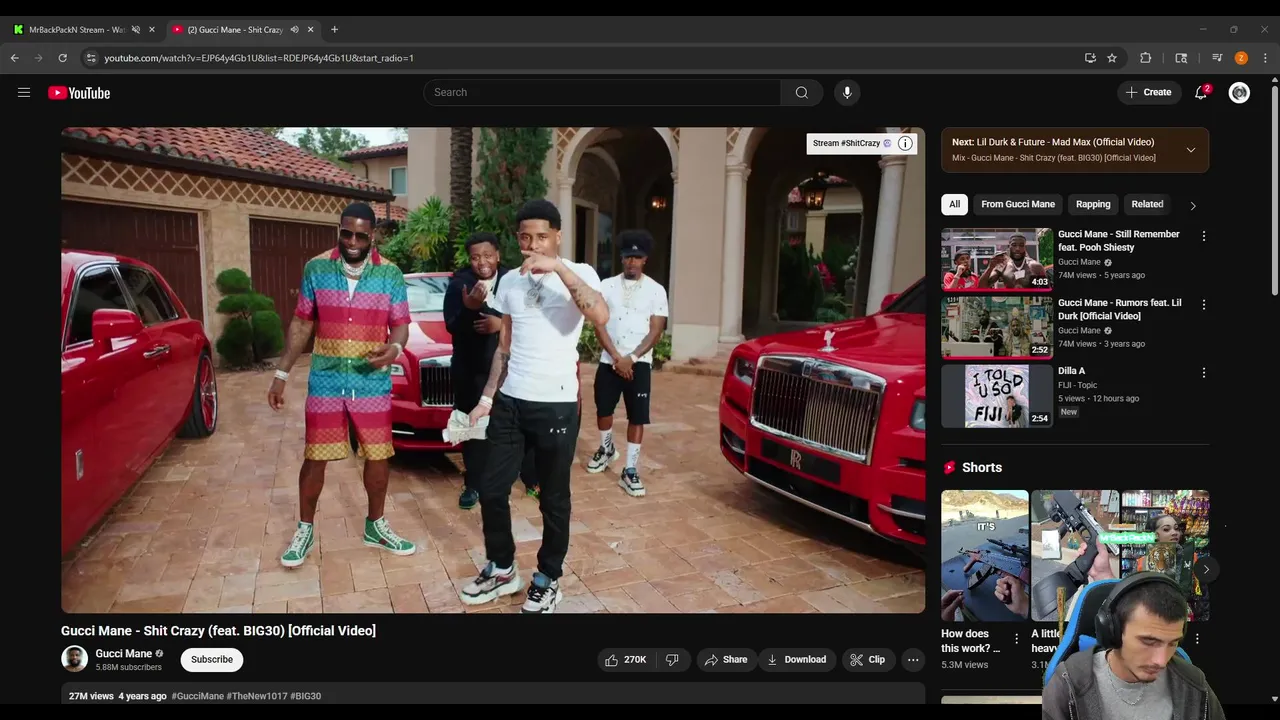This screenshot has width=1280, height=720.
Task: Select the All filter chip
Action: tap(954, 204)
